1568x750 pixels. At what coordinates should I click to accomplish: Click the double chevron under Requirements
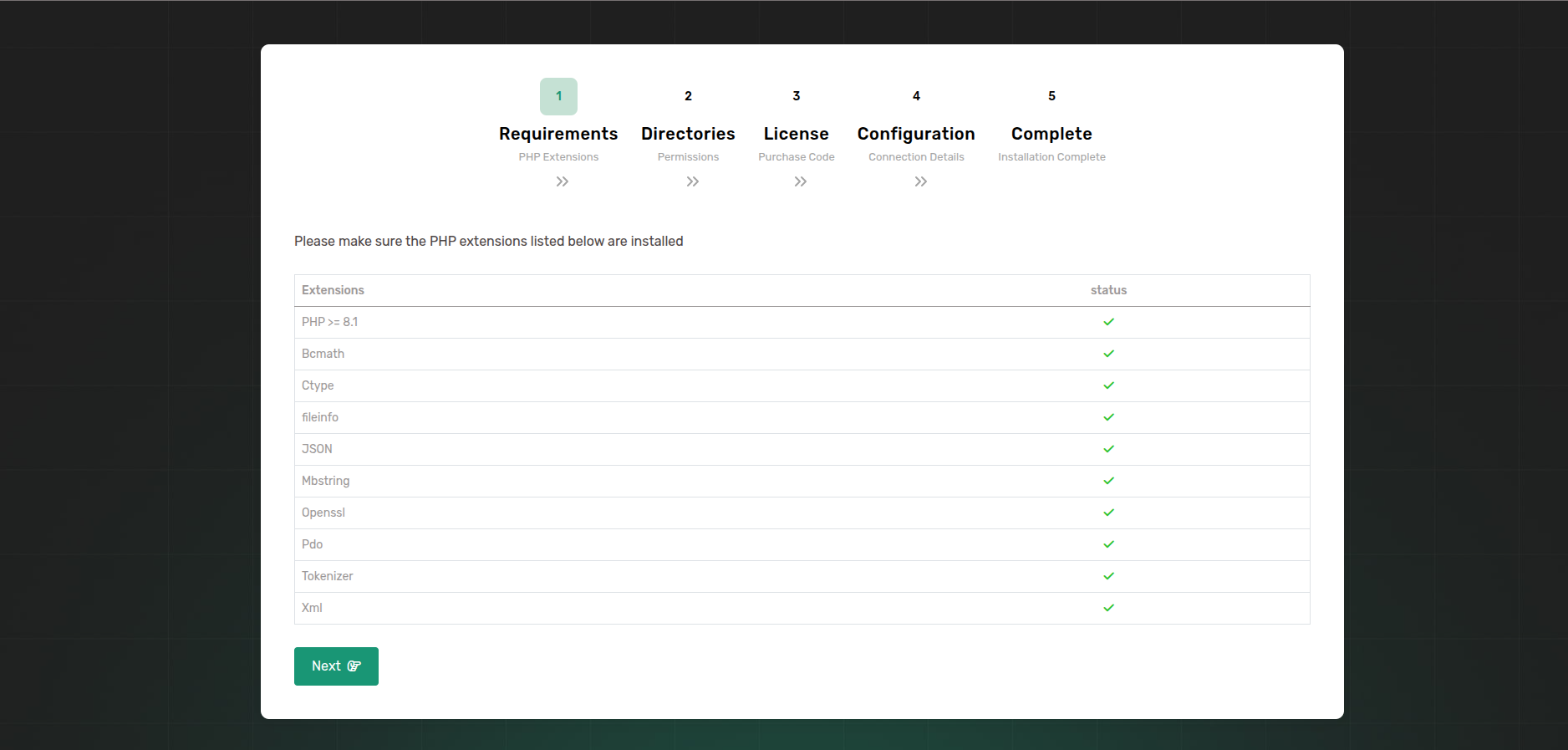point(563,181)
